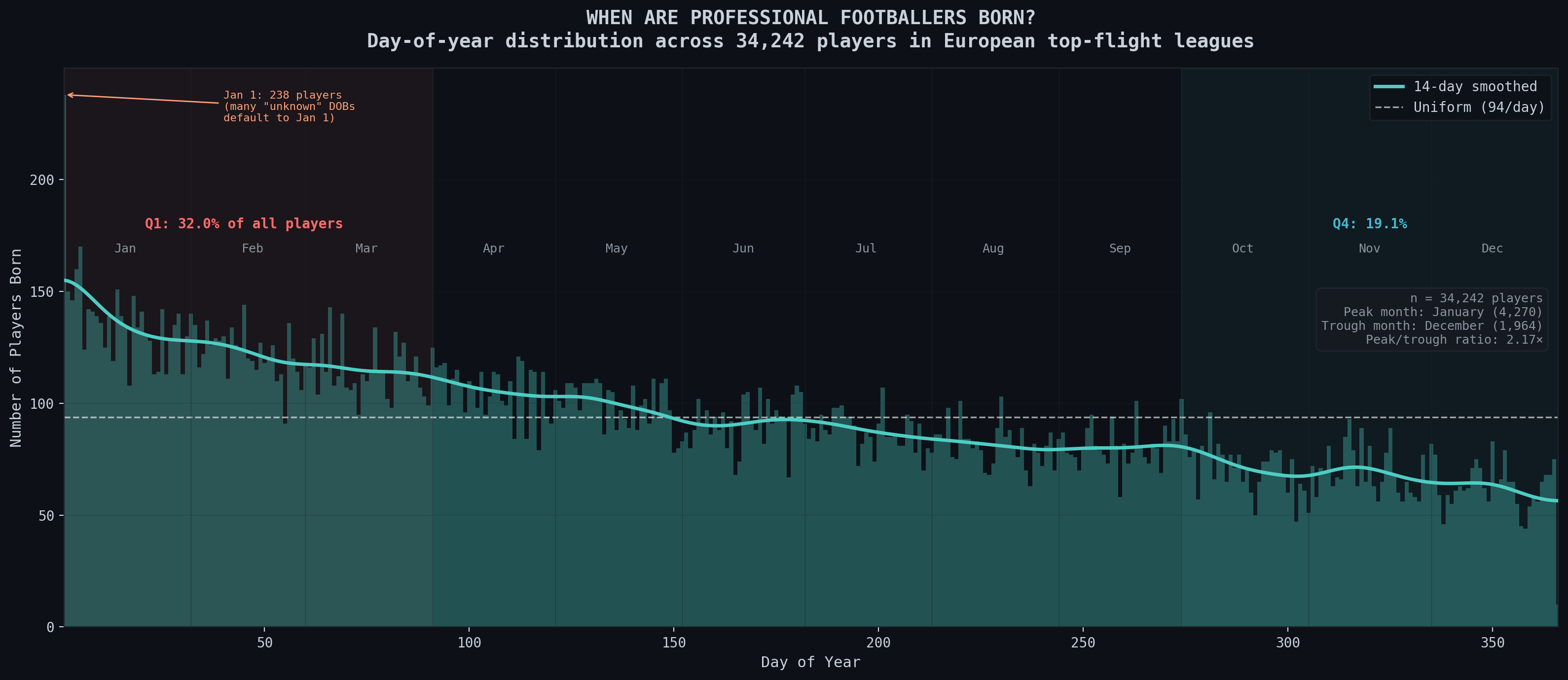Click the Jul month label
The image size is (1568, 680).
[866, 249]
